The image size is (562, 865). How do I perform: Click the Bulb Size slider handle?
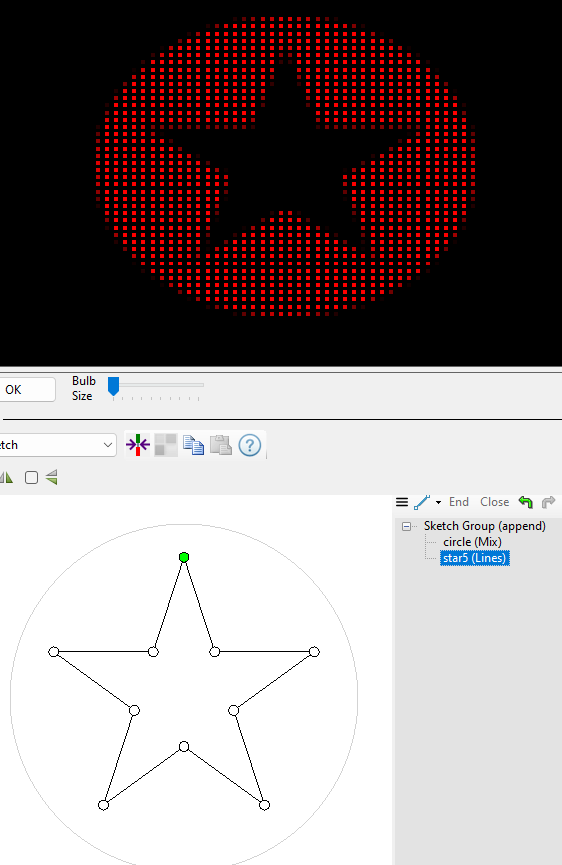click(x=114, y=386)
